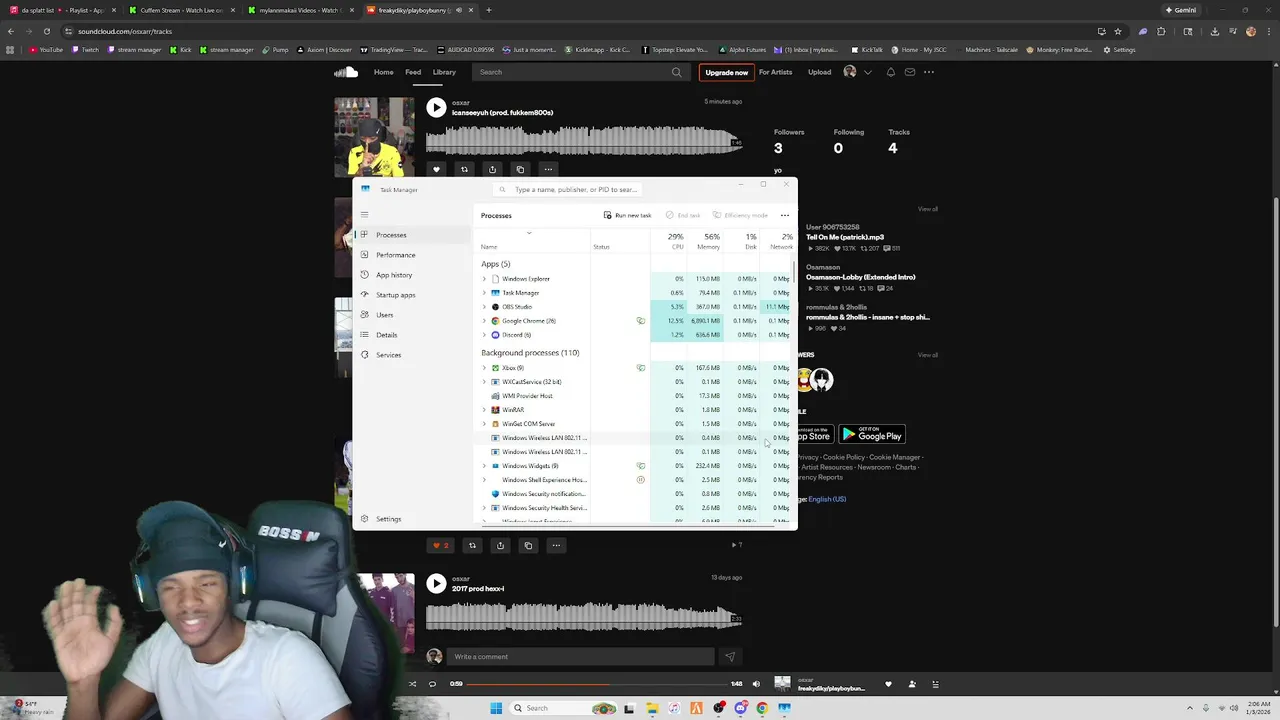The image size is (1280, 720).
Task: Copy link of icanseeyuh track
Action: [x=520, y=169]
